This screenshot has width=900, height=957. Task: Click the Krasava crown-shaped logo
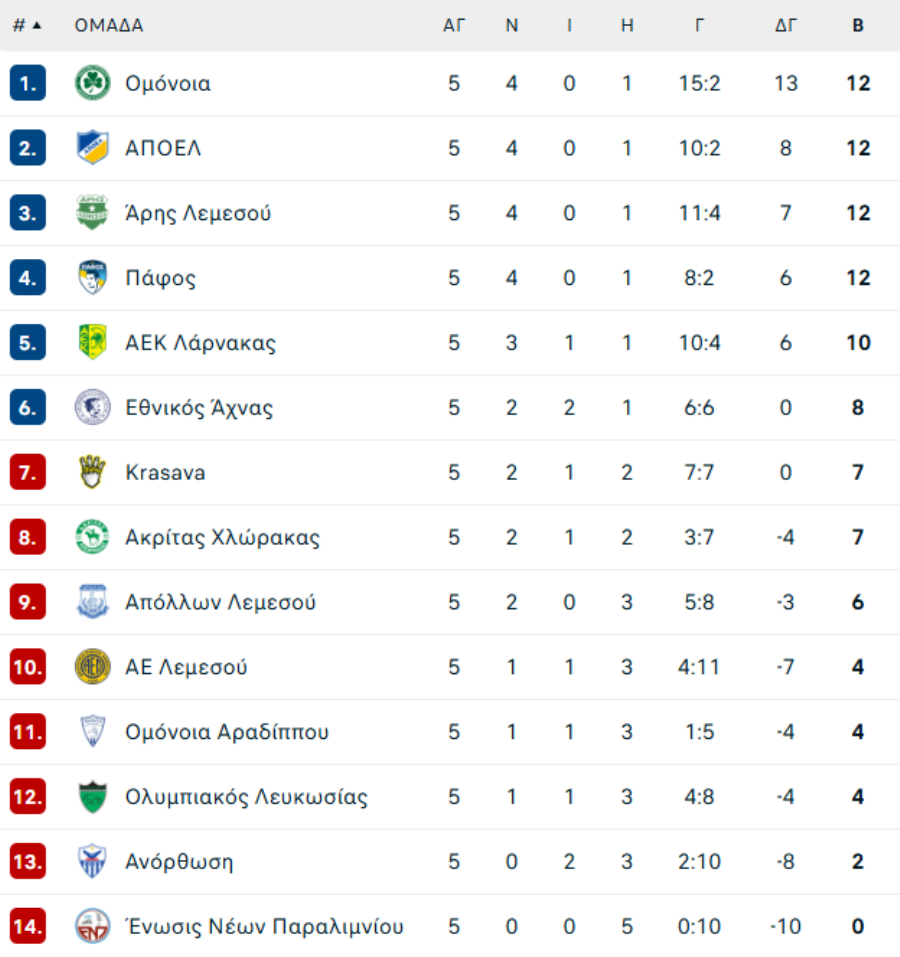tap(92, 472)
